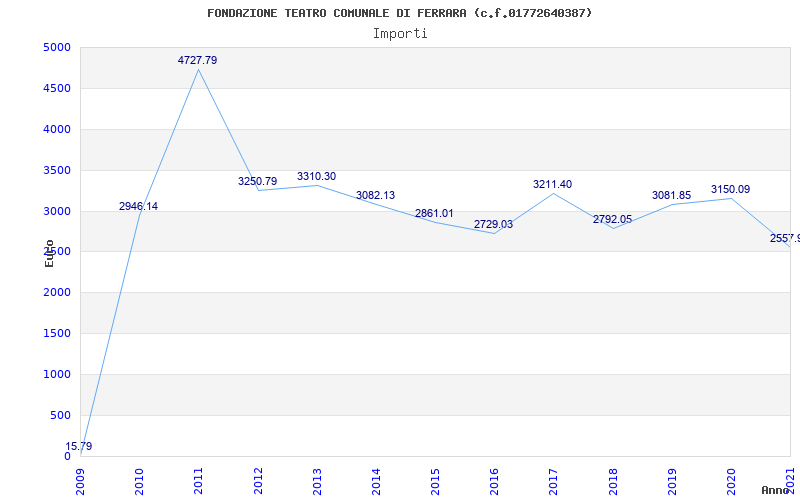Click the y-axis tick label 5000
The width and height of the screenshot is (800, 500).
[57, 47]
